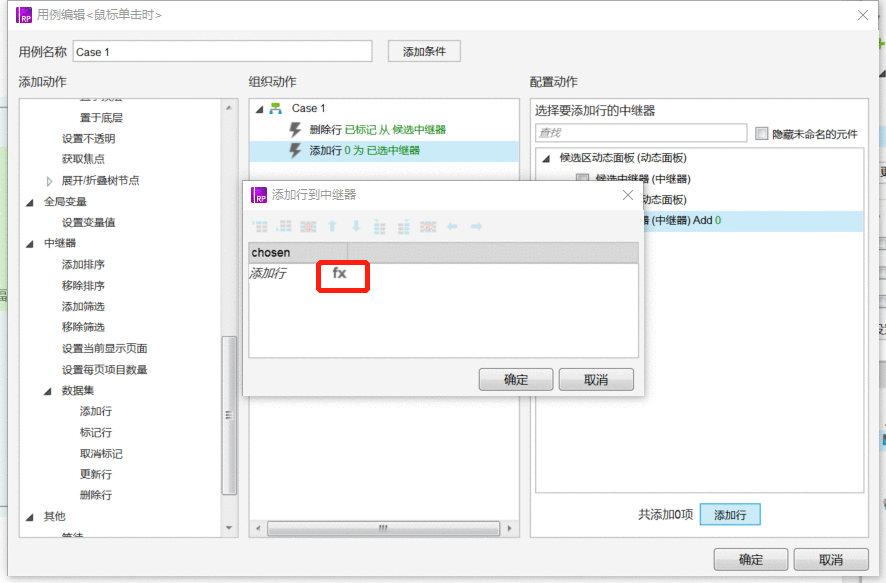Viewport: 886px width, 583px height.
Task: Click 确定 in 添加行到中继器 dialog
Action: tap(516, 380)
